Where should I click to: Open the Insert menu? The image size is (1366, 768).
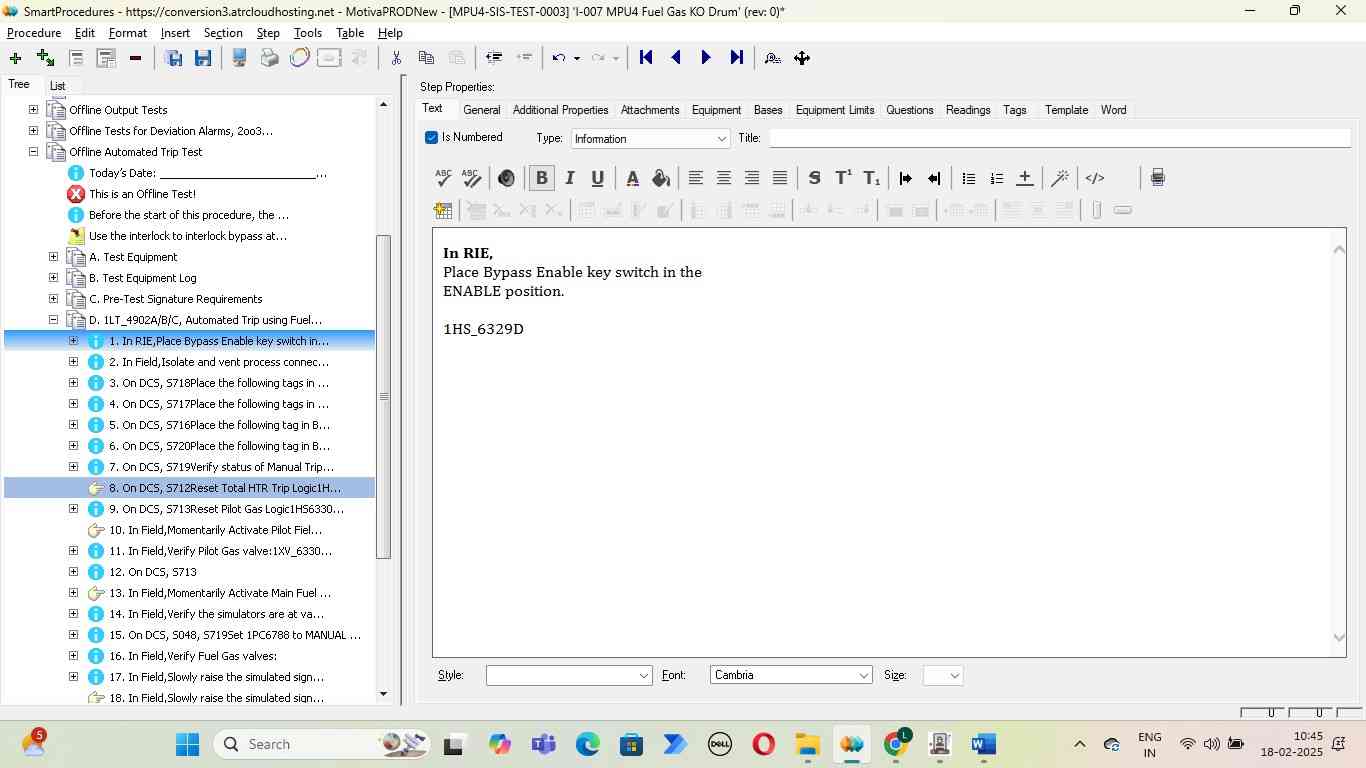[175, 33]
